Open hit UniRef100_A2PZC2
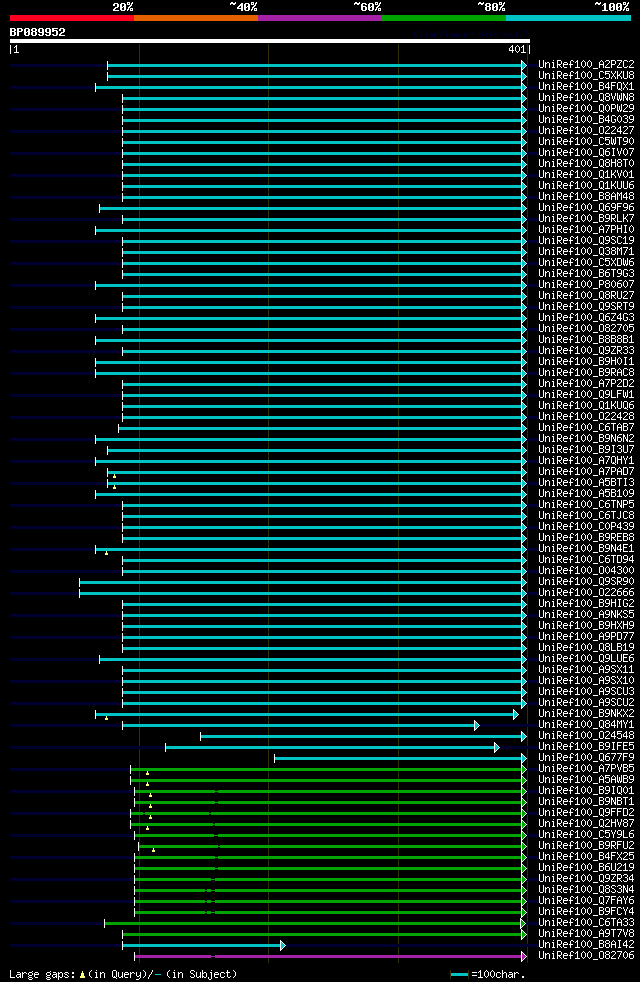This screenshot has width=640, height=982. pyautogui.click(x=586, y=65)
